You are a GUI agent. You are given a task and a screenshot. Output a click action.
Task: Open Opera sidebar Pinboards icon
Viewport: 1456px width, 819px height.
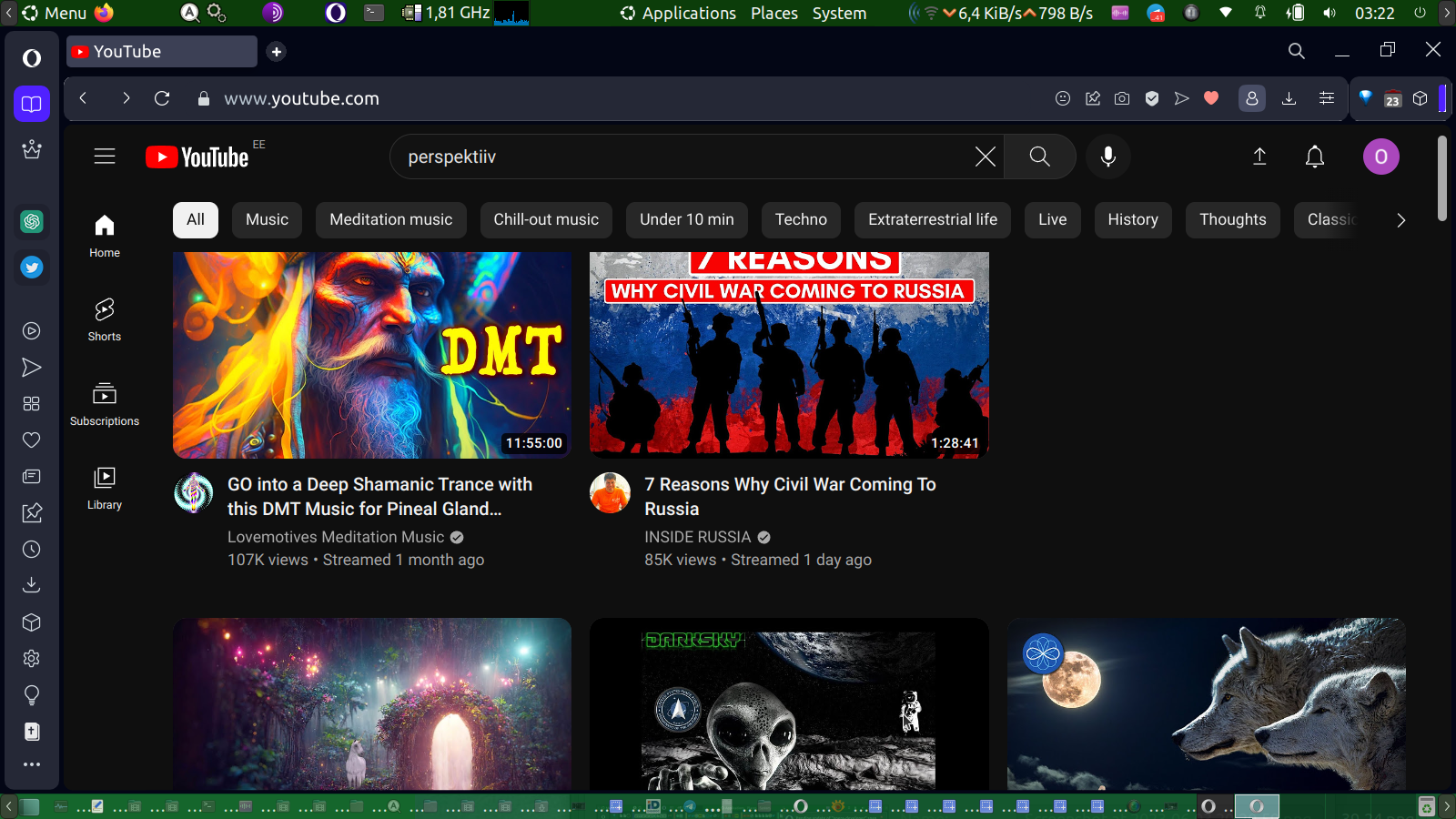(32, 512)
